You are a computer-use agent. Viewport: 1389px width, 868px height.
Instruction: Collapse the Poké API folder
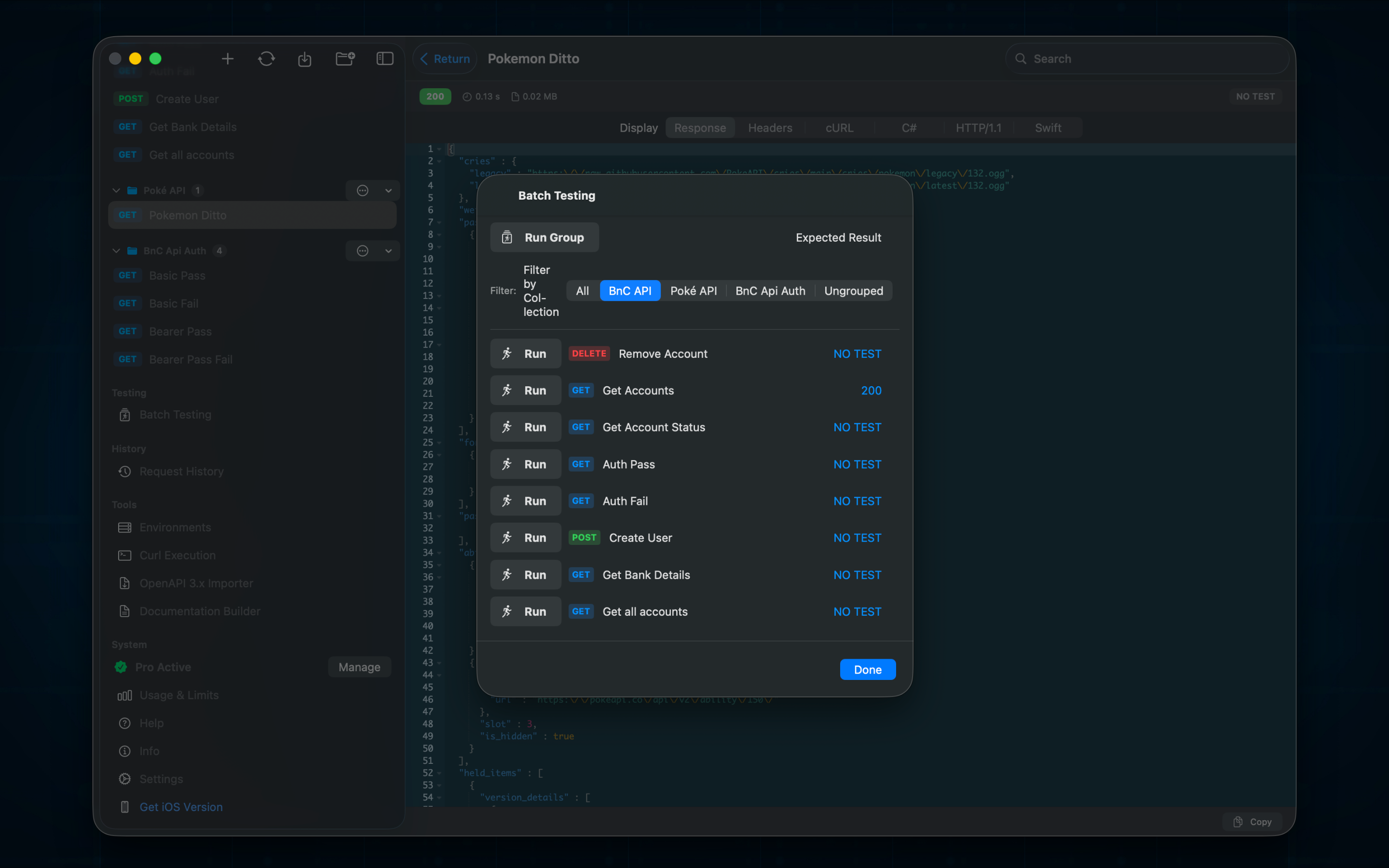click(x=117, y=190)
